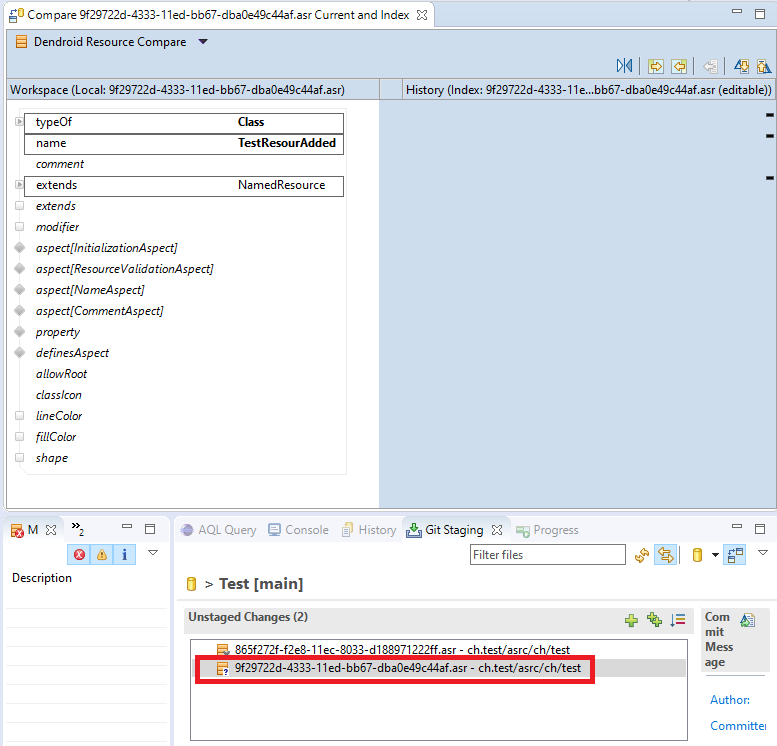Go to the previous difference
Screen dimensions: 777x746
[764, 66]
